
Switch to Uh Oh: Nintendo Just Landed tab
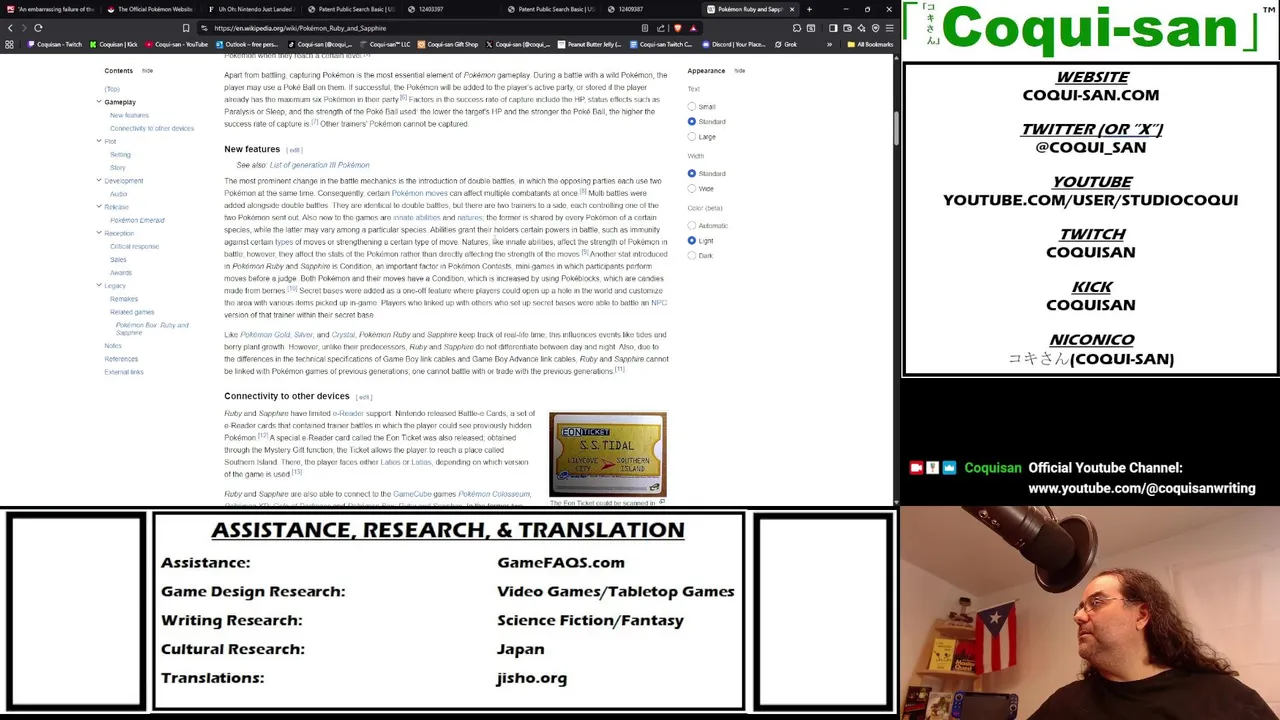[250, 9]
